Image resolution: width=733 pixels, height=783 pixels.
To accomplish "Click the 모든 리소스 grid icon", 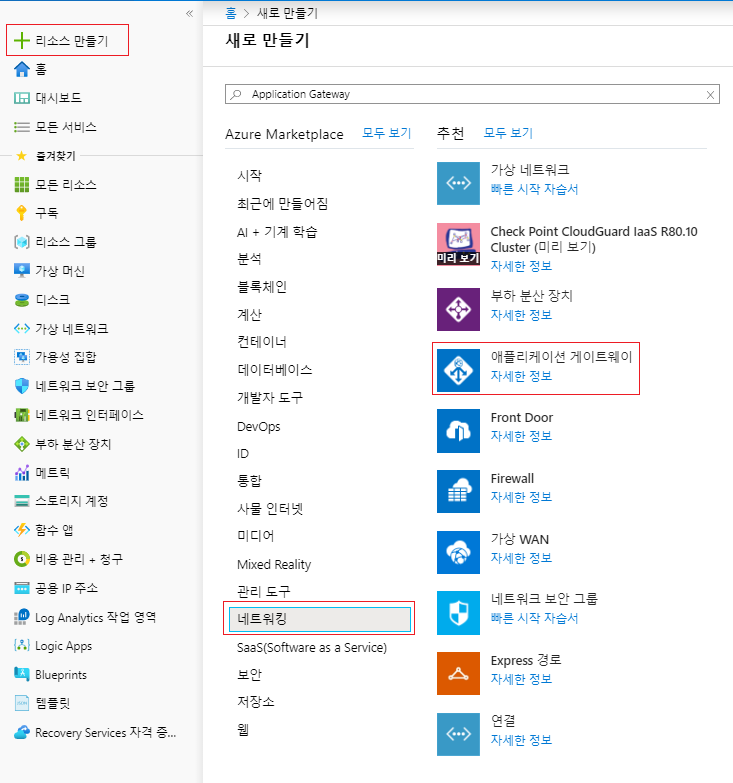I will coord(21,185).
